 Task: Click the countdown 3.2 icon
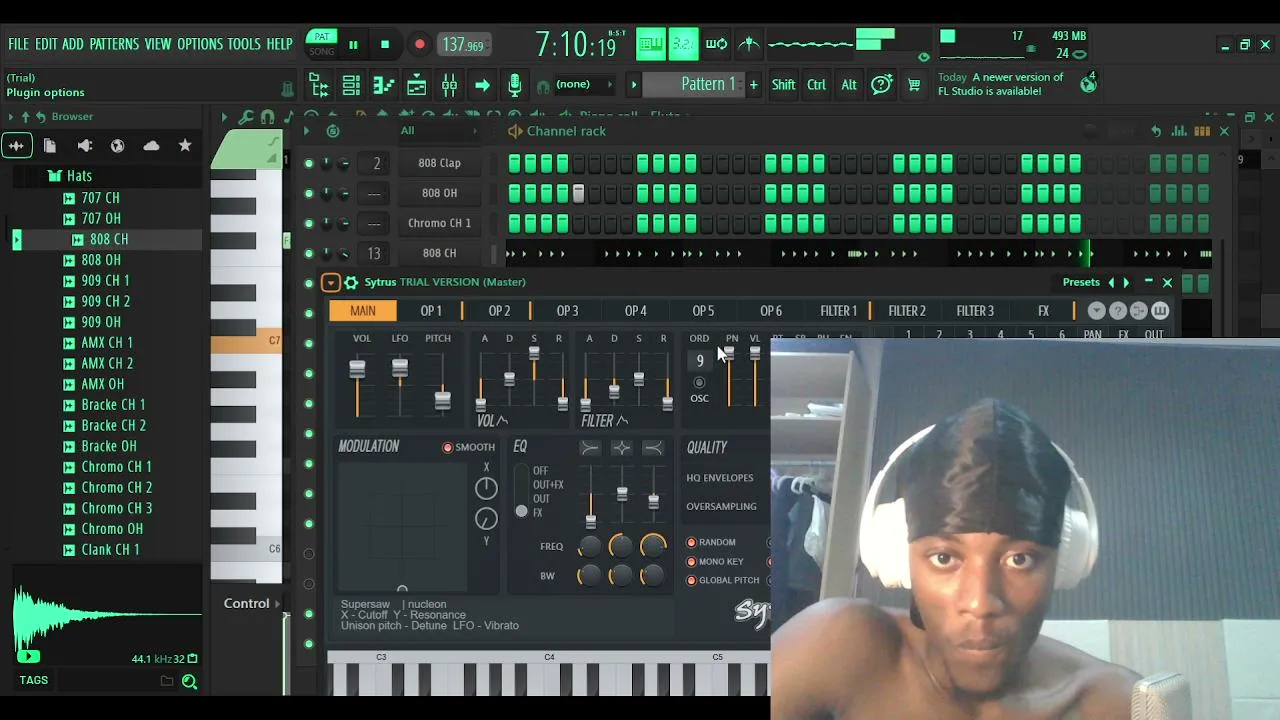683,44
